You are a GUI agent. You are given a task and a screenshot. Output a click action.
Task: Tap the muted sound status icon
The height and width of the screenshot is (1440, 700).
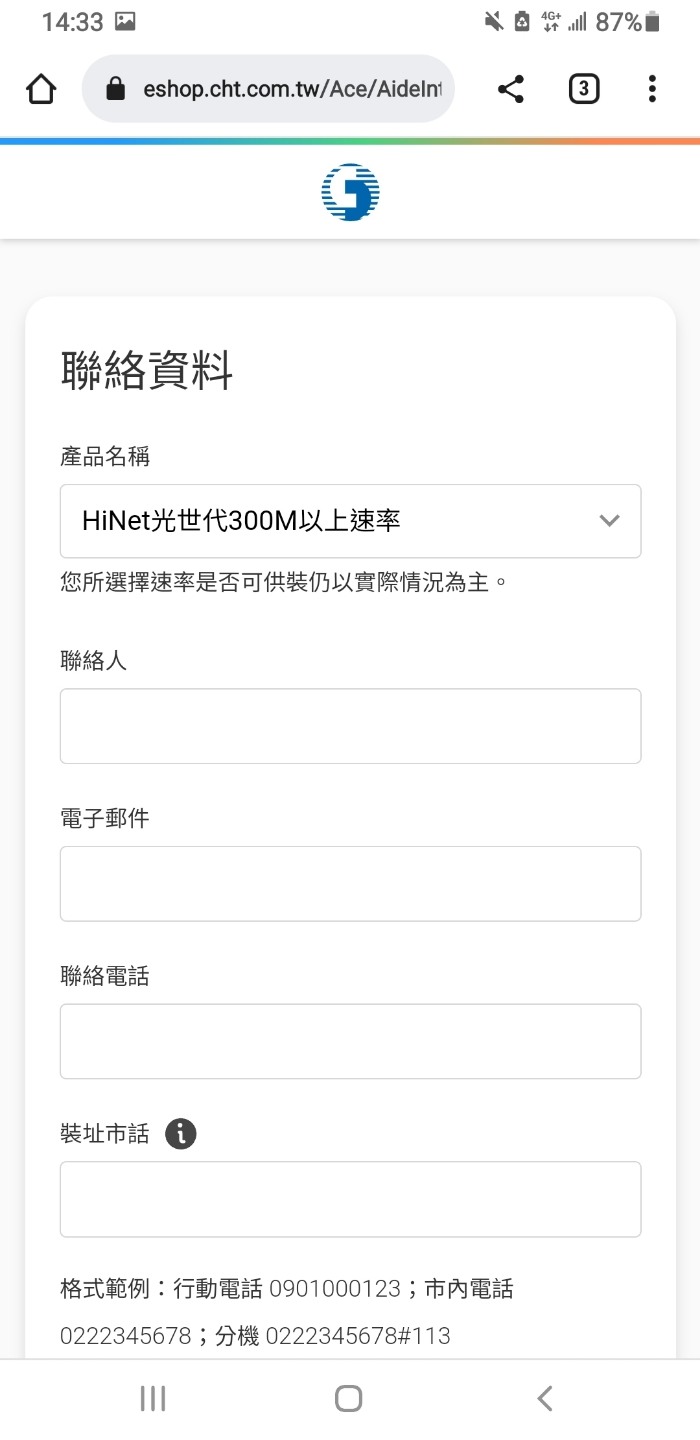click(493, 21)
